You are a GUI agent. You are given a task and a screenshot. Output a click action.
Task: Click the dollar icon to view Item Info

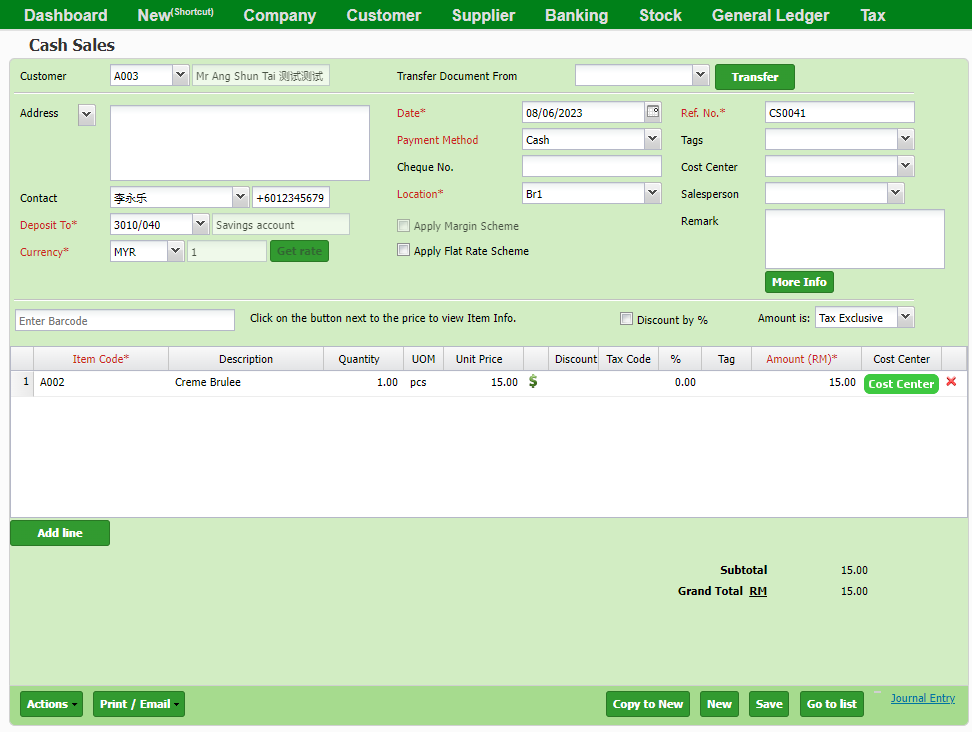click(533, 382)
